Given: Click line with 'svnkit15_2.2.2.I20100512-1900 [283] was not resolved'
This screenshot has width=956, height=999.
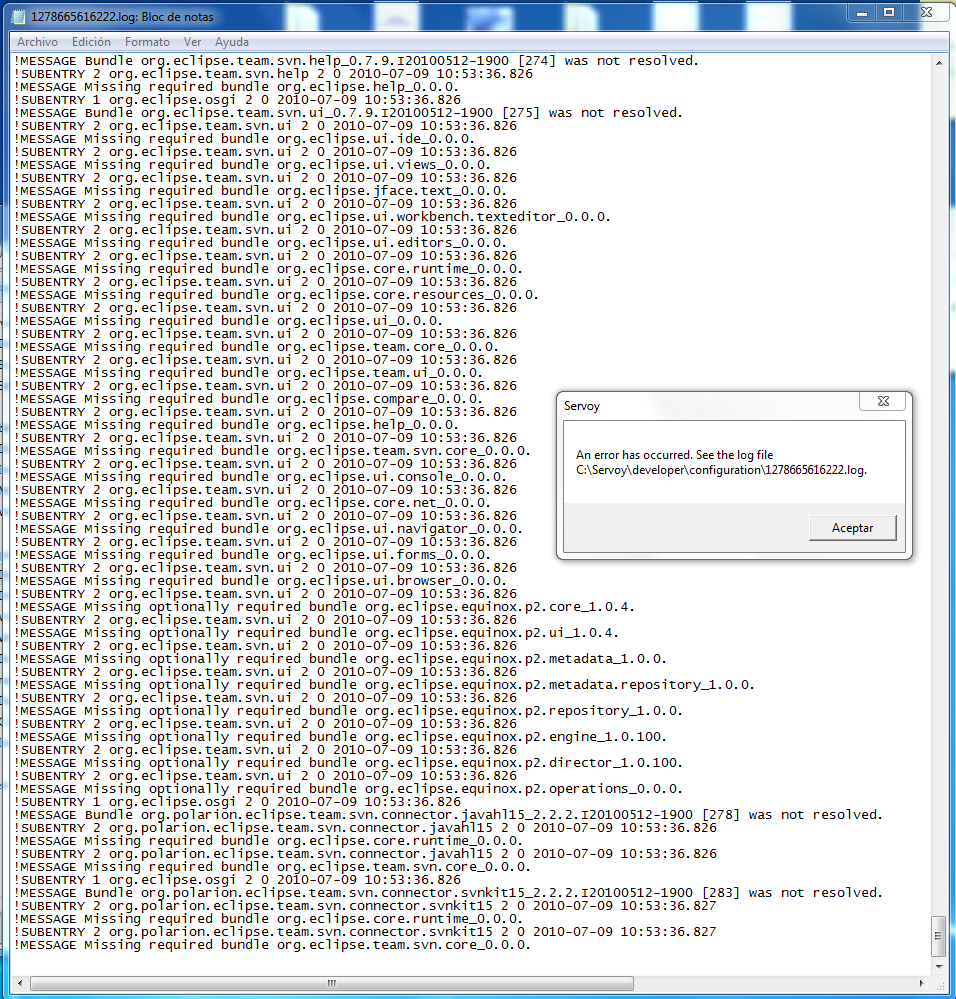Looking at the screenshot, I should point(448,893).
